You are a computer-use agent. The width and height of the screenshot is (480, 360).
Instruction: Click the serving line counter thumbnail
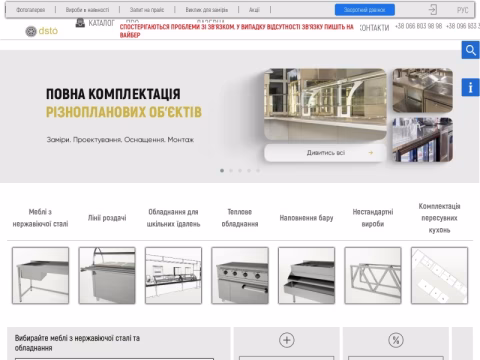click(x=107, y=275)
